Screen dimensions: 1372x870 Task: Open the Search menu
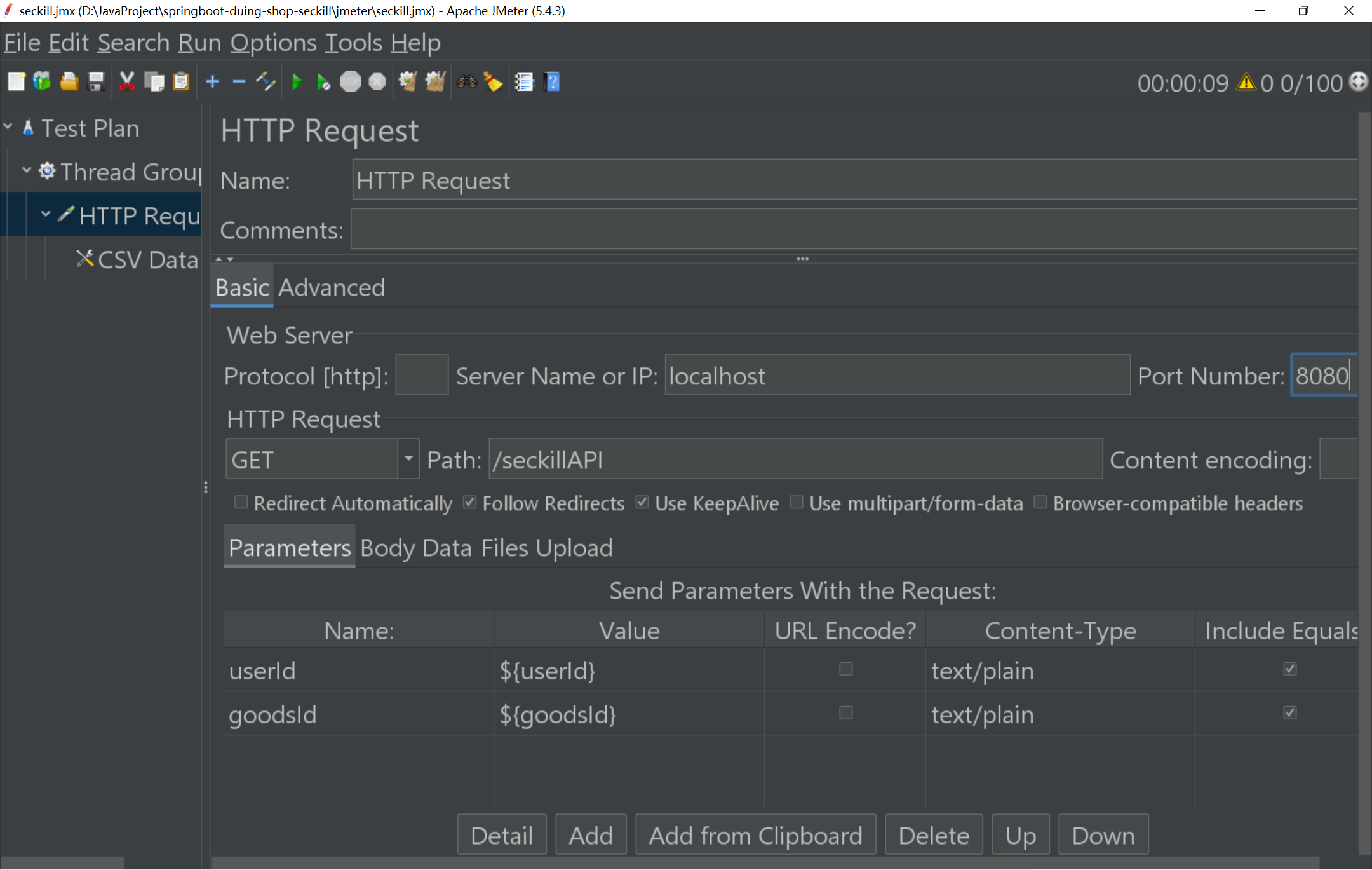[133, 43]
